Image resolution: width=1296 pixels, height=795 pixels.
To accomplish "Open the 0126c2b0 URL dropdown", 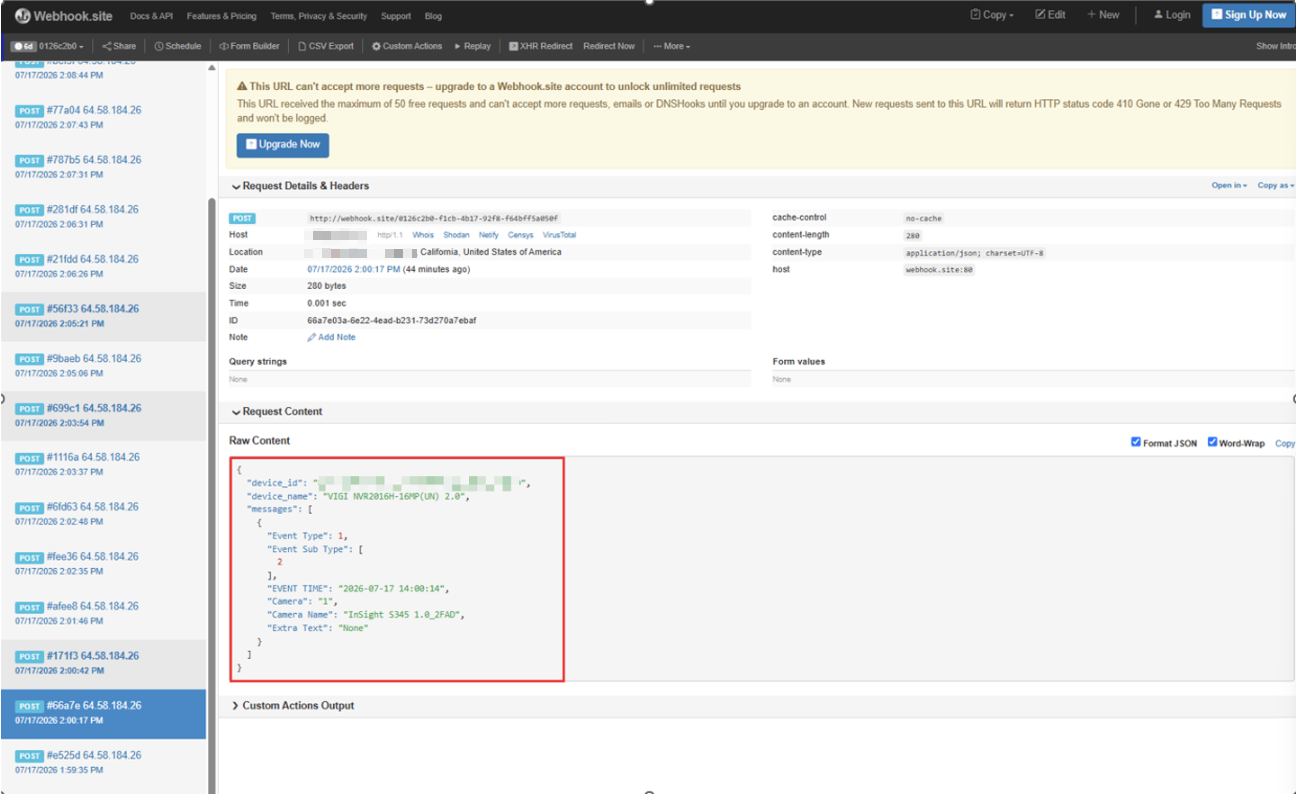I will 61,46.
